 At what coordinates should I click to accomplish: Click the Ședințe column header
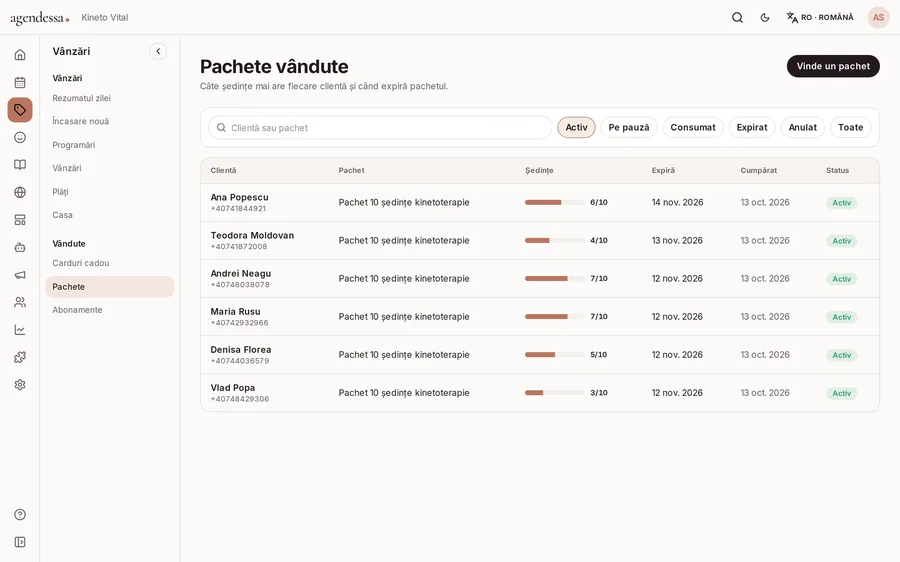(x=539, y=170)
